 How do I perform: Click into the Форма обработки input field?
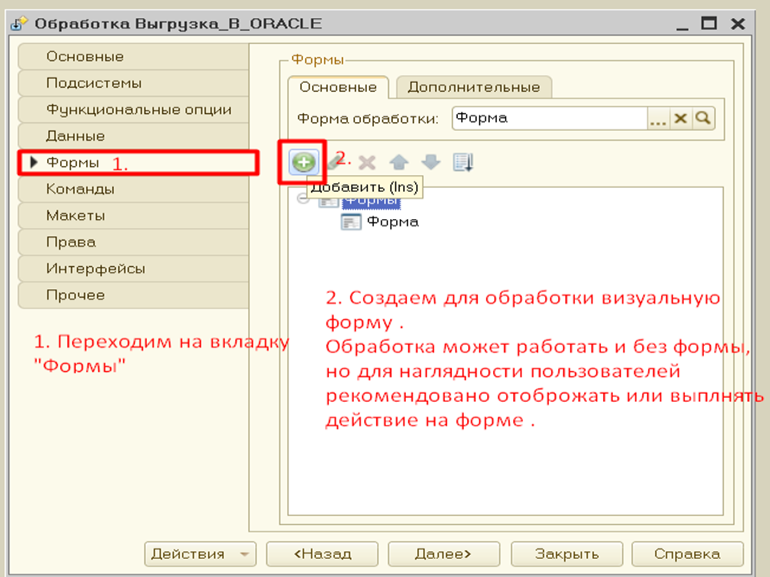click(550, 119)
